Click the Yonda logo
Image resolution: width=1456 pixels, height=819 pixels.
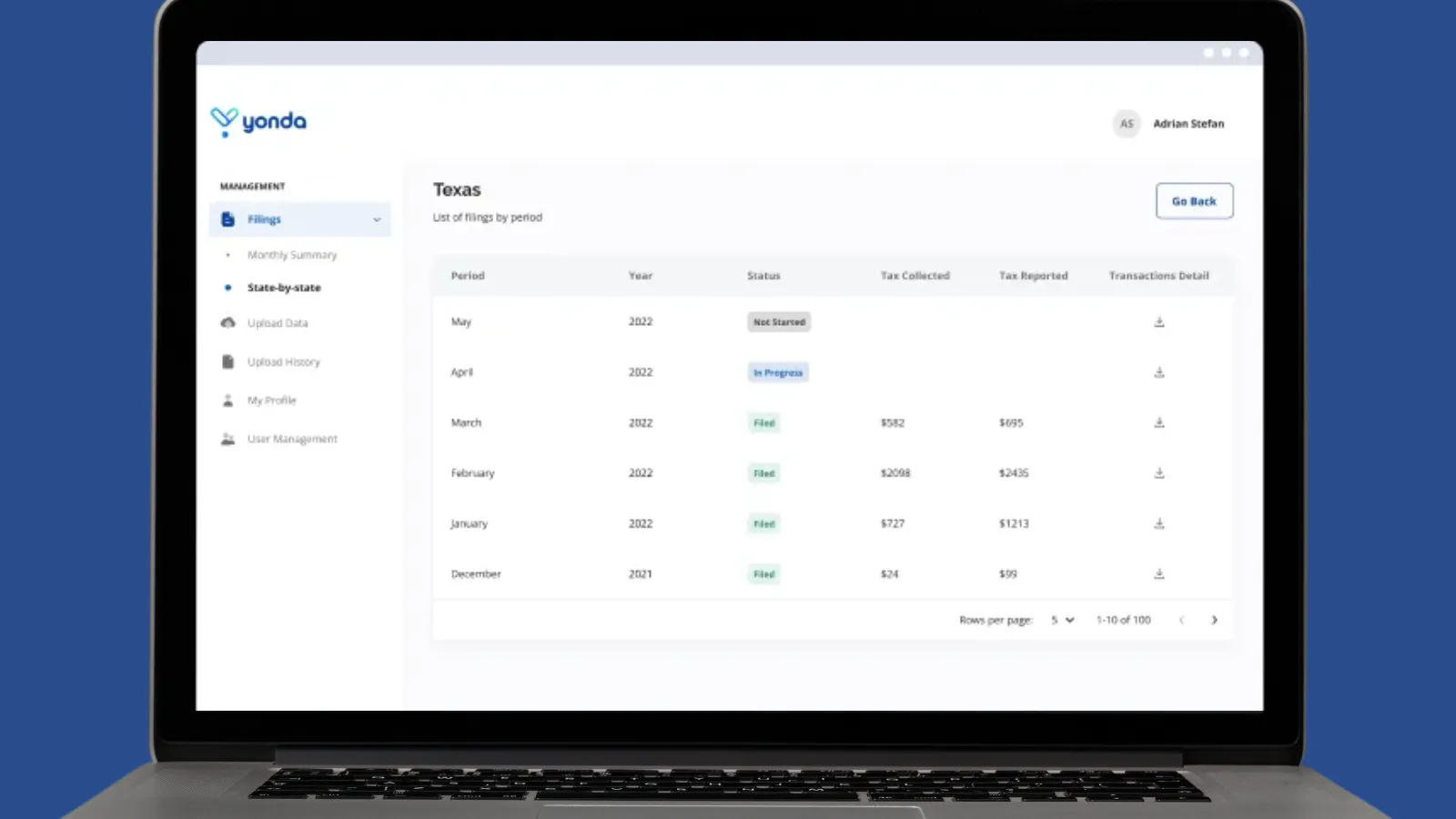click(258, 122)
